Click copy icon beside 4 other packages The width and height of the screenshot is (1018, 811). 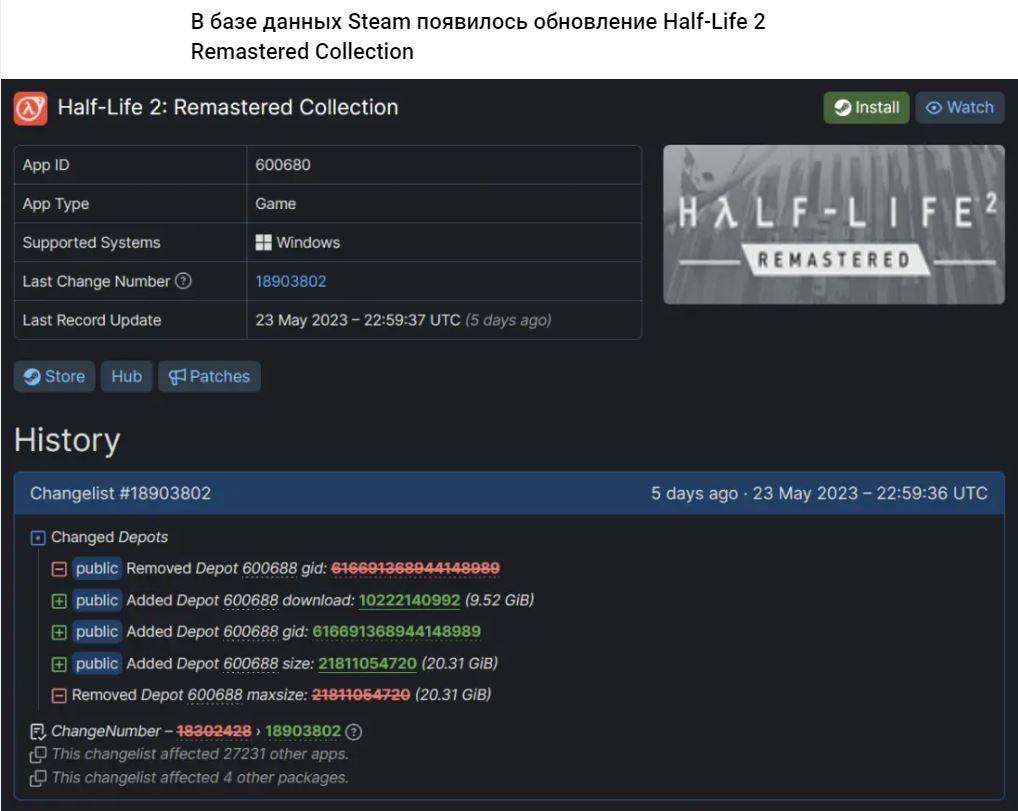click(38, 778)
